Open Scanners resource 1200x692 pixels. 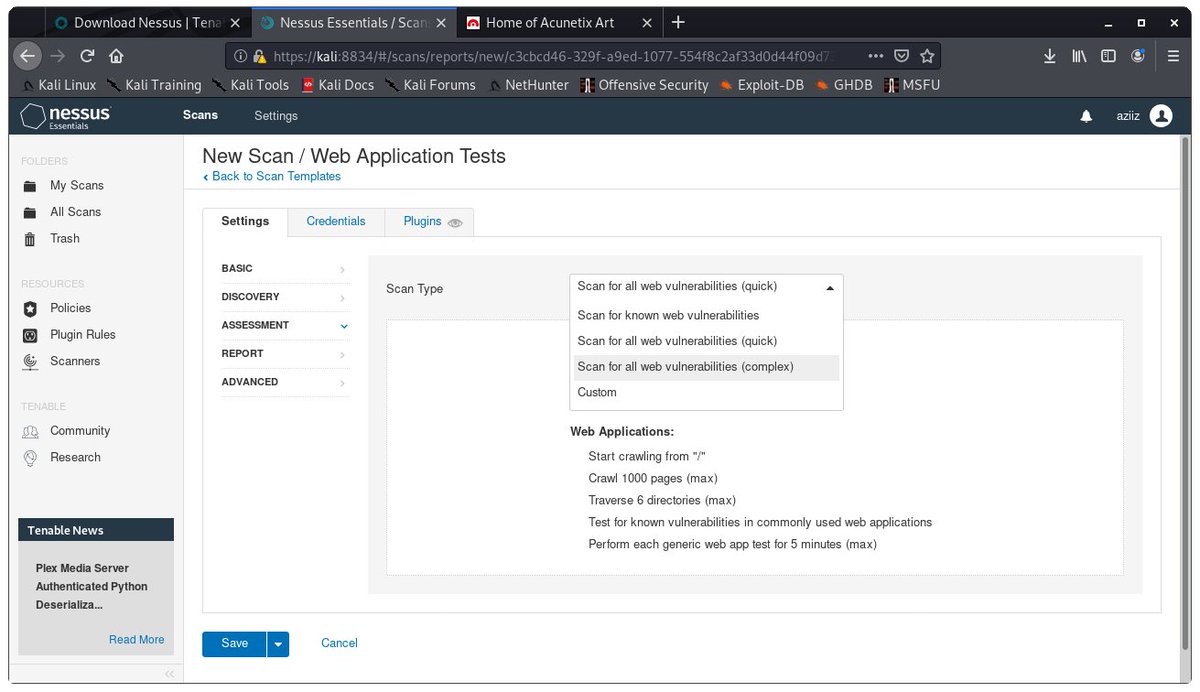(75, 361)
